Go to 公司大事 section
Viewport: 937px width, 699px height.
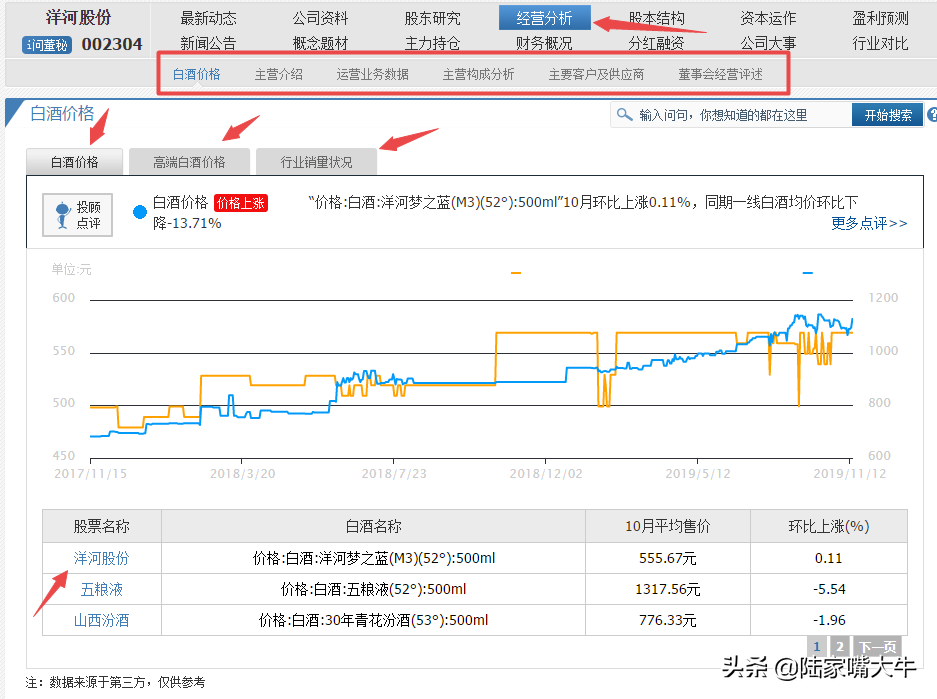coord(768,43)
